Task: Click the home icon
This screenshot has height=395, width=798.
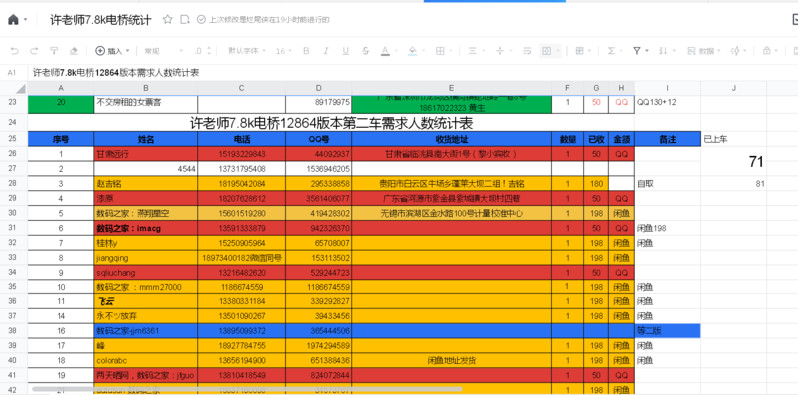Action: tap(13, 20)
